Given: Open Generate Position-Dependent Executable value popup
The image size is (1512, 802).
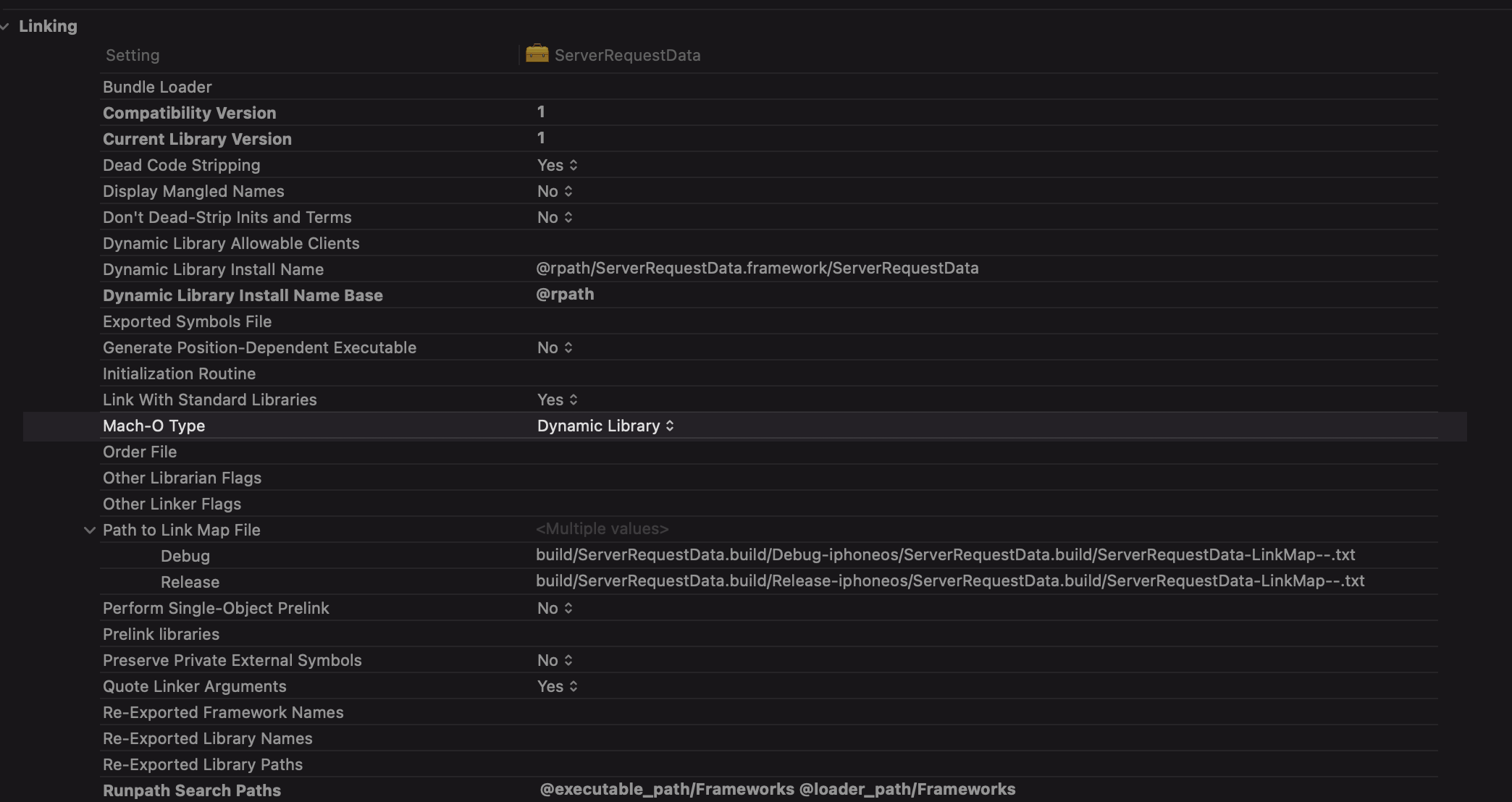Looking at the screenshot, I should 555,347.
